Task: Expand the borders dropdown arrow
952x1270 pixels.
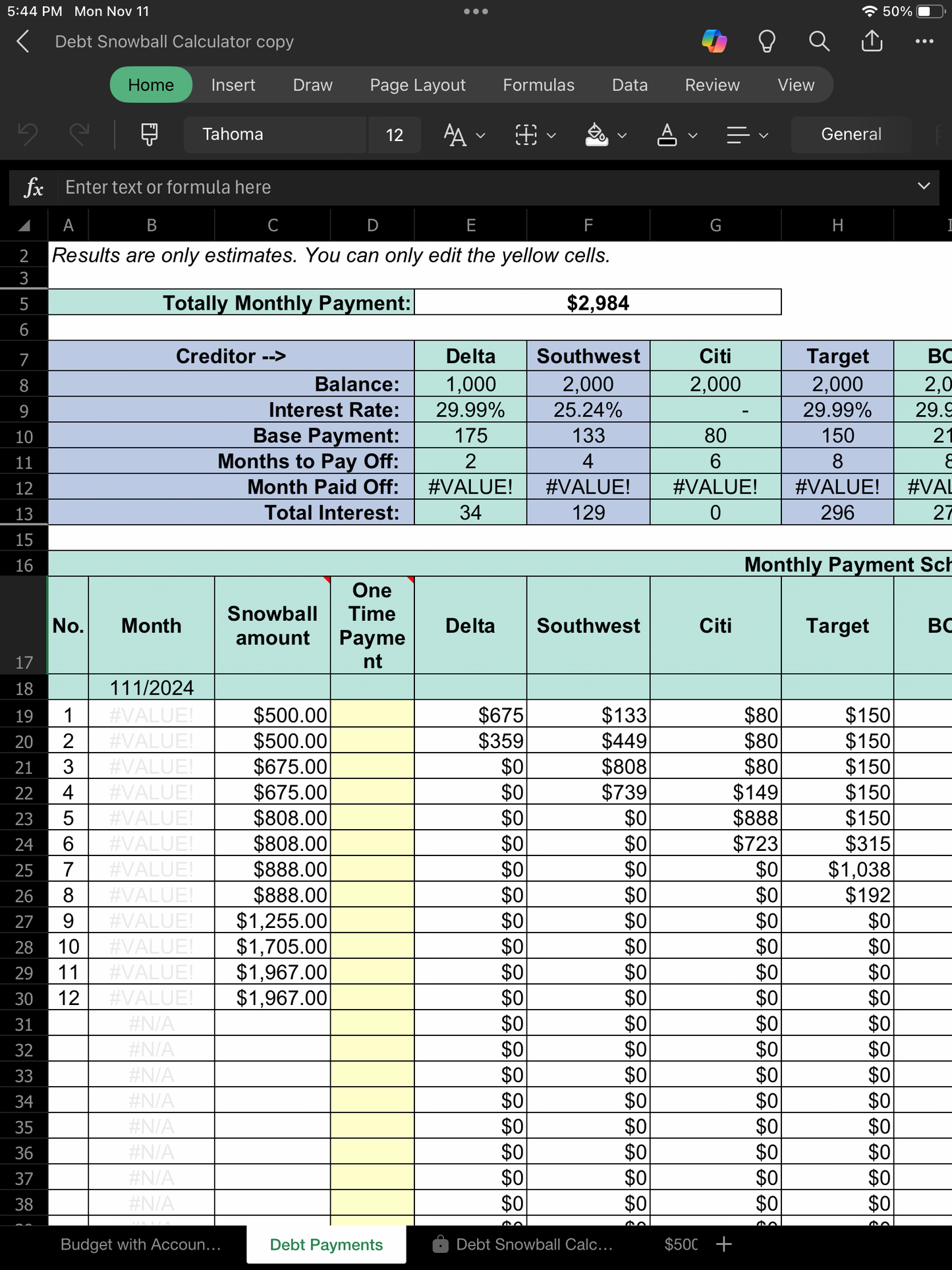Action: click(551, 136)
